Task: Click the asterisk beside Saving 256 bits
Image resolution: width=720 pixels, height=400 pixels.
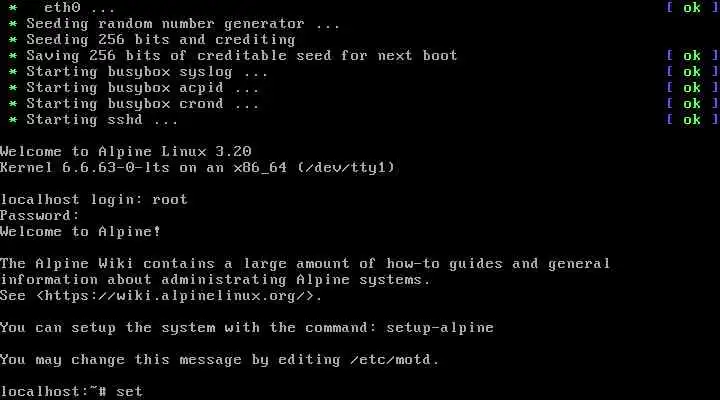Action: [x=13, y=56]
